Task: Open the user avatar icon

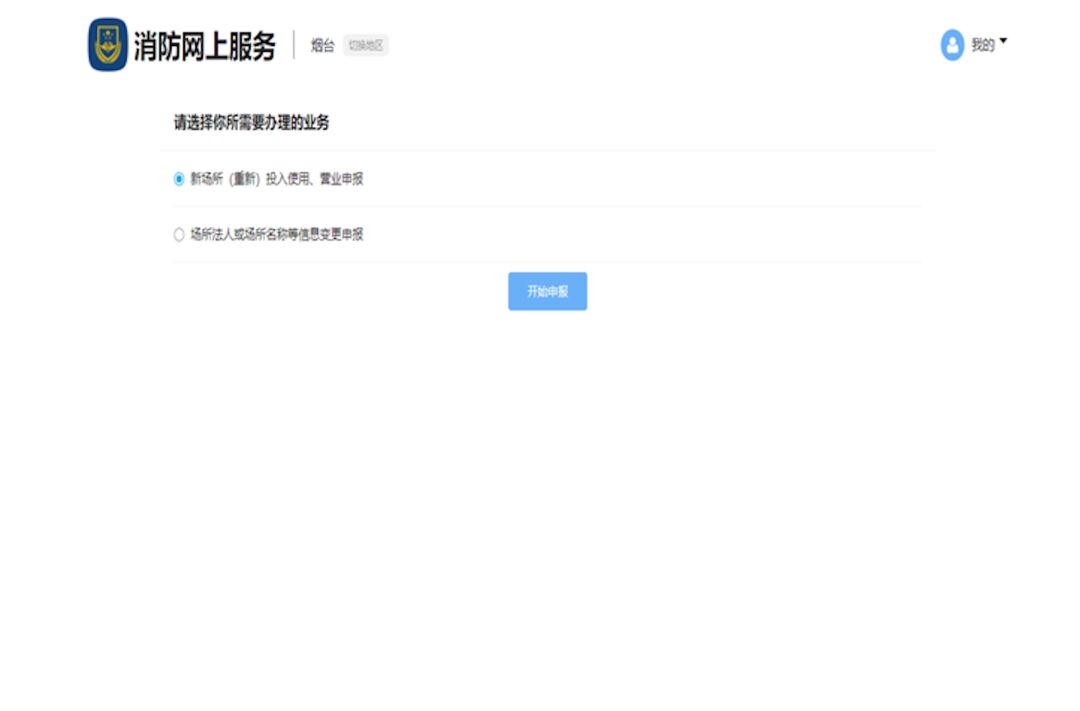Action: click(x=952, y=45)
